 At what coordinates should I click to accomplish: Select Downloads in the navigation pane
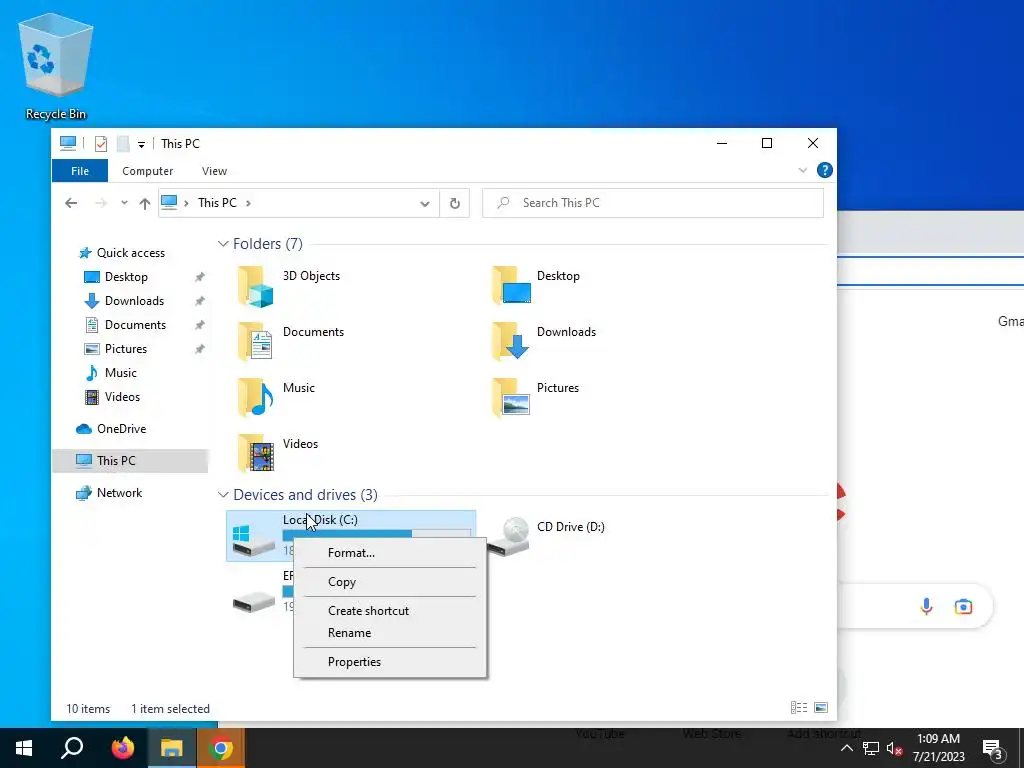(134, 301)
